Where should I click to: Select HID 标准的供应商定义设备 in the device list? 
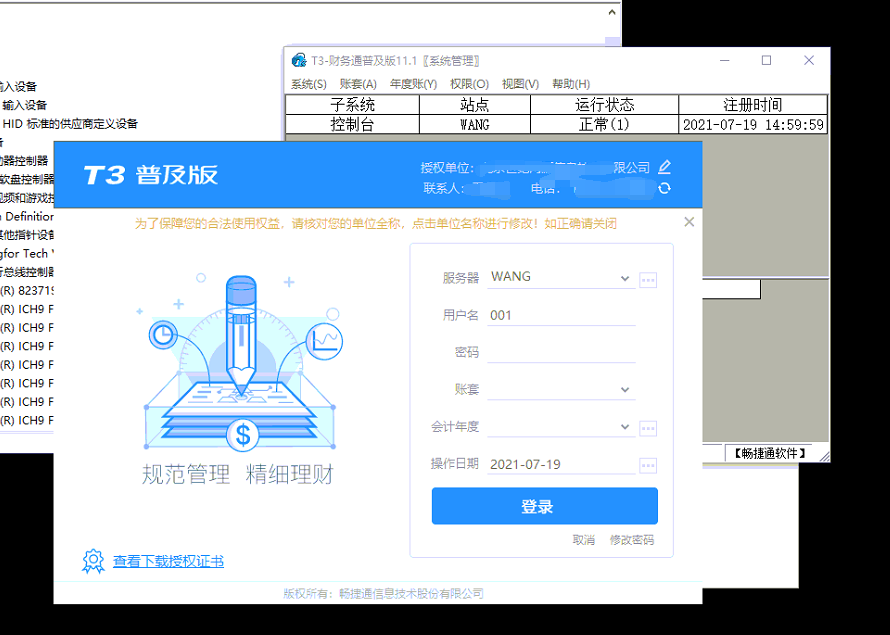point(70,124)
